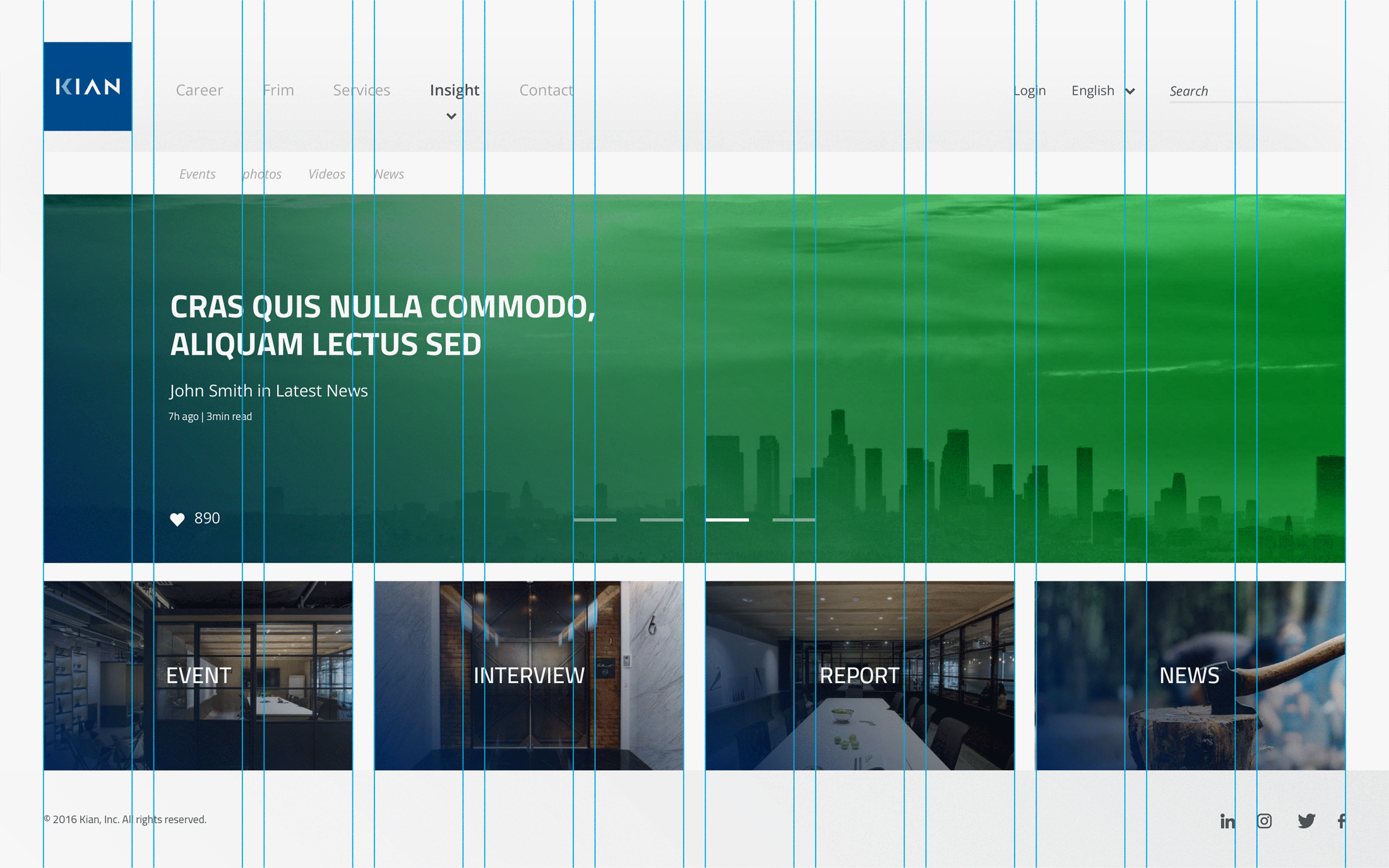Open the Services menu item

361,90
